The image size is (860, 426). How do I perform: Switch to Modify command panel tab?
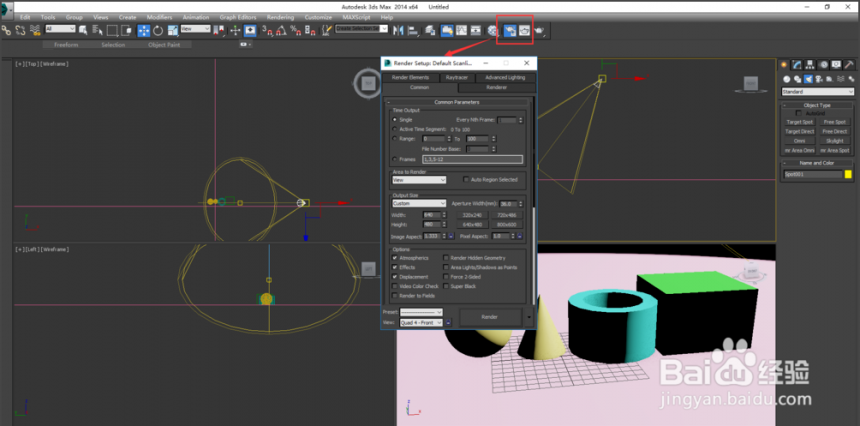[797, 65]
